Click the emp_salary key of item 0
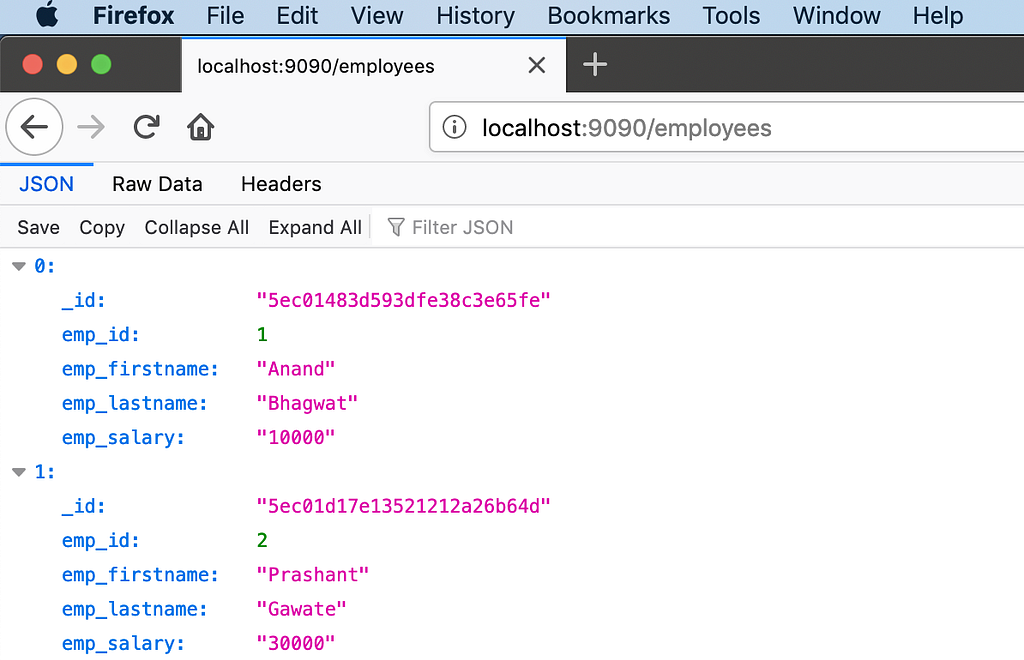 coord(123,437)
